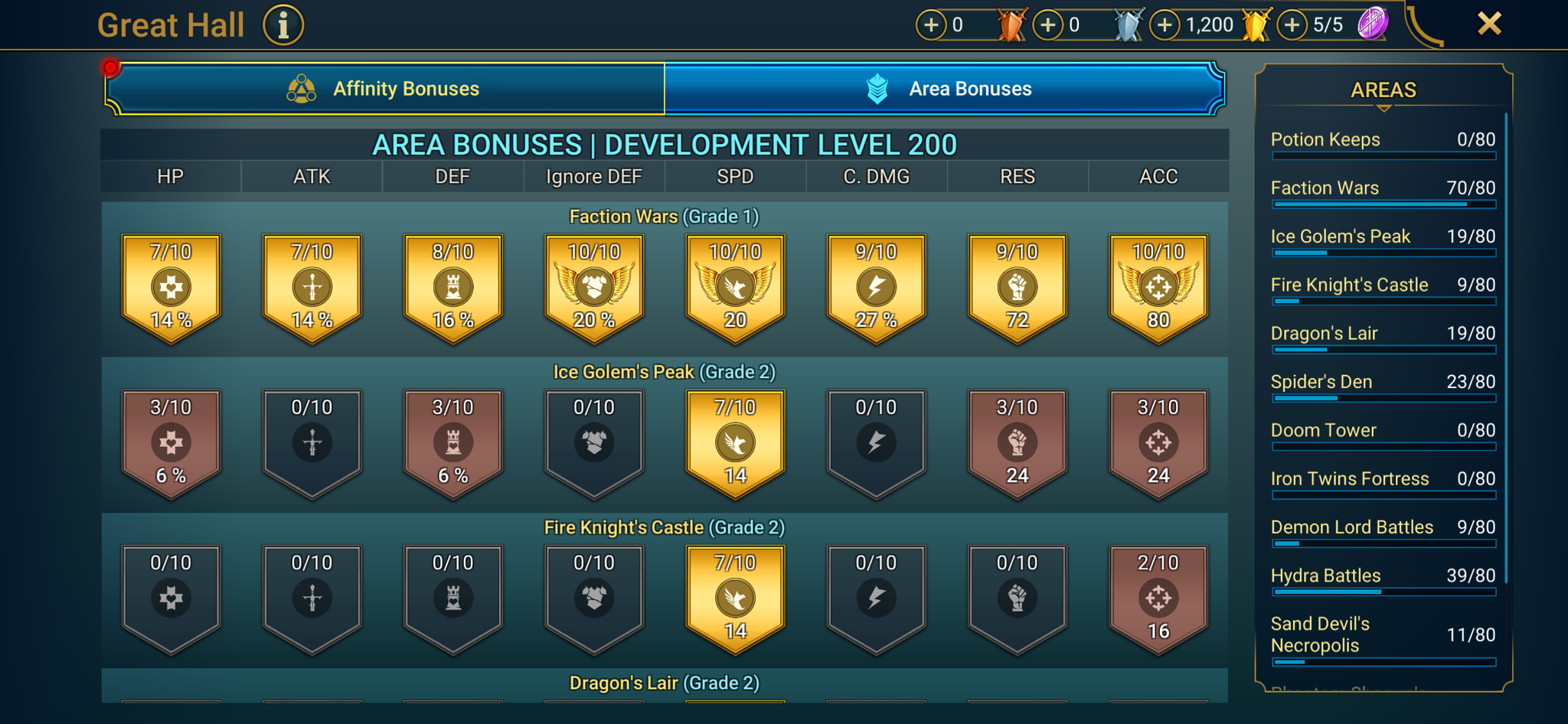The image size is (1568, 724).
Task: Open the Great Hall info icon
Action: tap(283, 25)
